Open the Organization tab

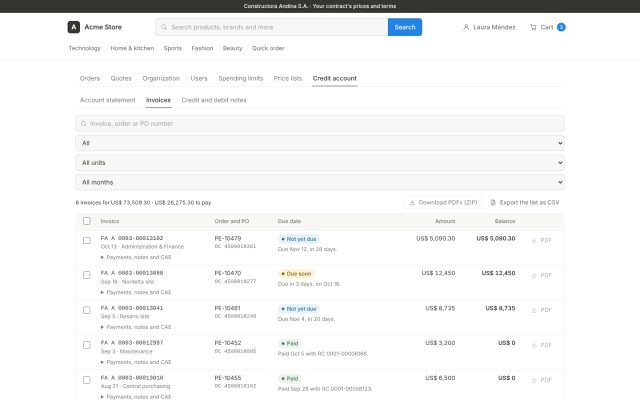click(161, 78)
